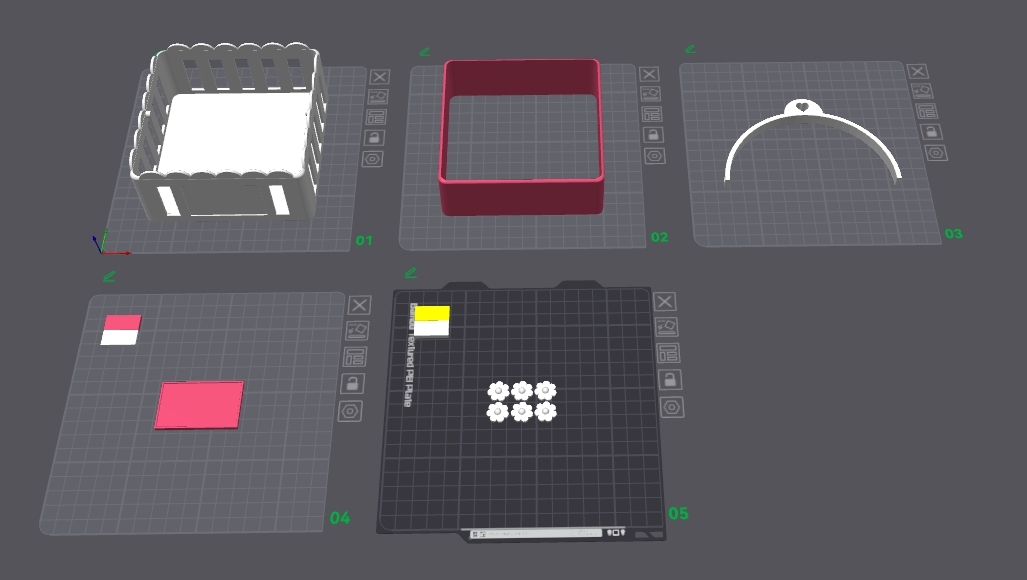The image size is (1027, 580).
Task: Open plate 04 settings hexagon icon
Action: click(x=350, y=411)
